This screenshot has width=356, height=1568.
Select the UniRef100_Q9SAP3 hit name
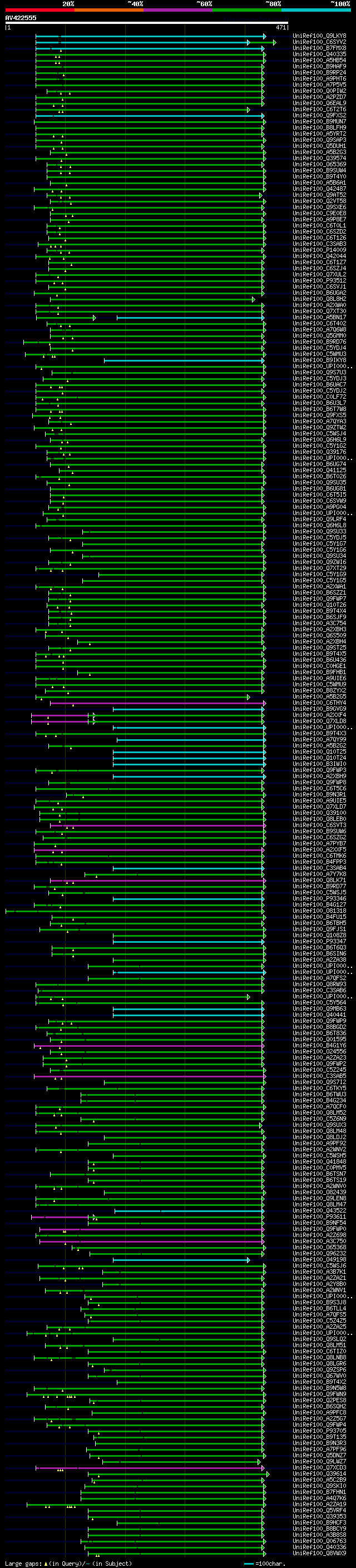[x=319, y=140]
